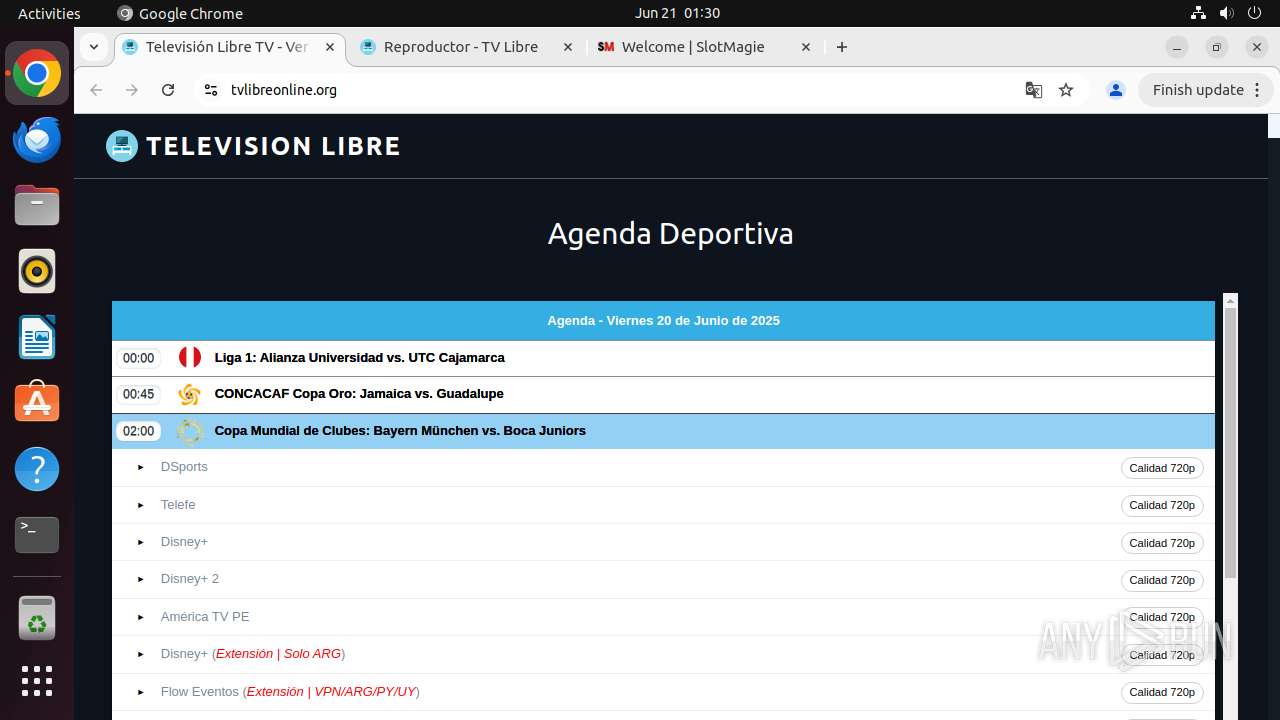
Task: Launch LibreOffice Writer from the dock
Action: point(37,337)
